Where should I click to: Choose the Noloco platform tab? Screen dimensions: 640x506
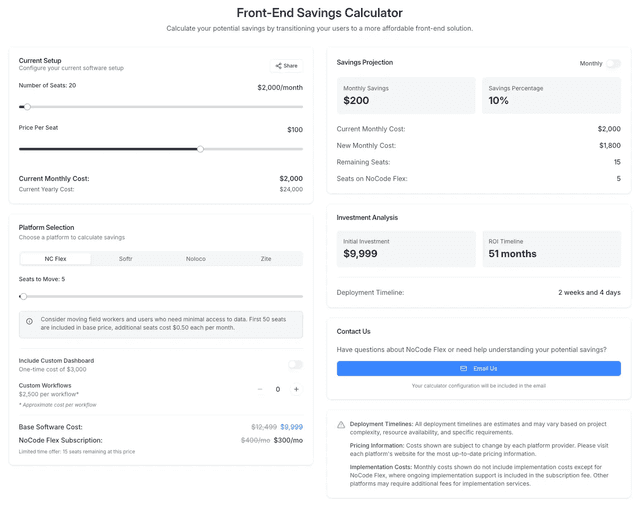pyautogui.click(x=196, y=259)
